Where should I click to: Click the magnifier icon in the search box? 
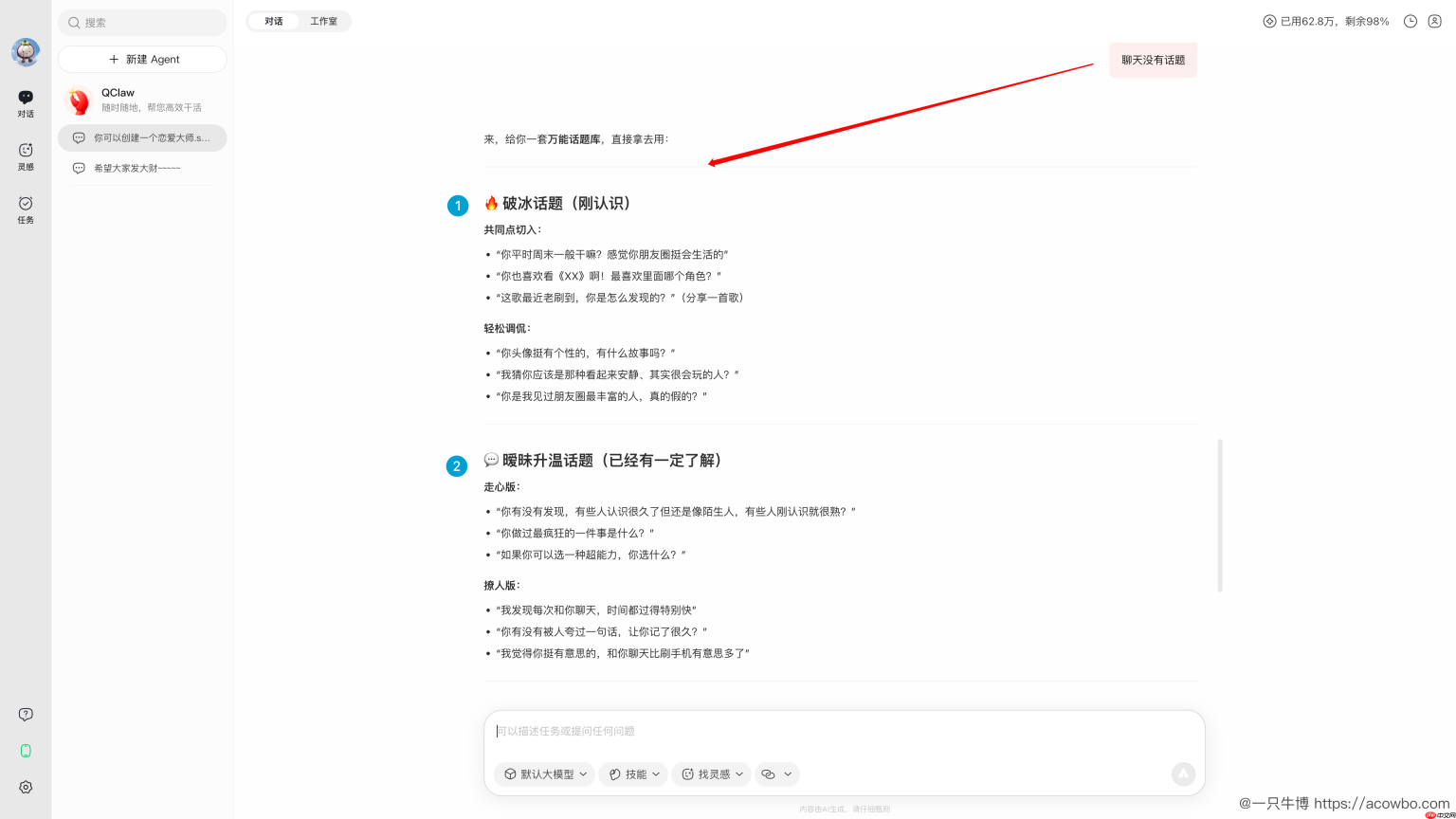tap(74, 23)
